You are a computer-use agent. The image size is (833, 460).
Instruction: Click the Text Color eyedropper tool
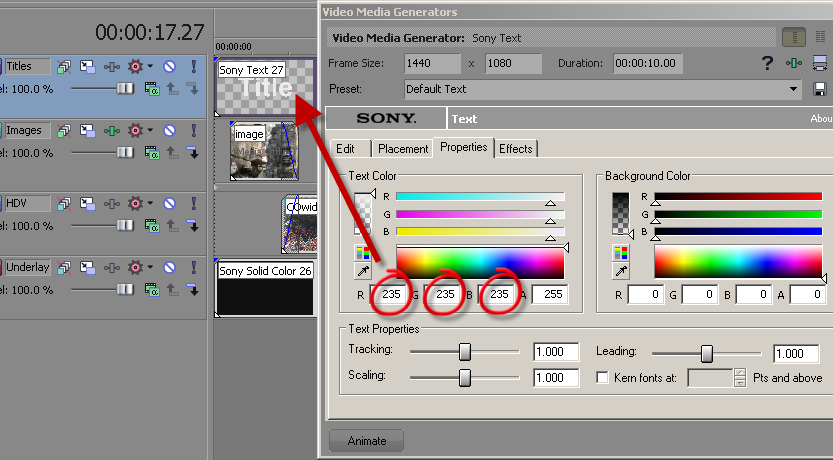tap(362, 271)
